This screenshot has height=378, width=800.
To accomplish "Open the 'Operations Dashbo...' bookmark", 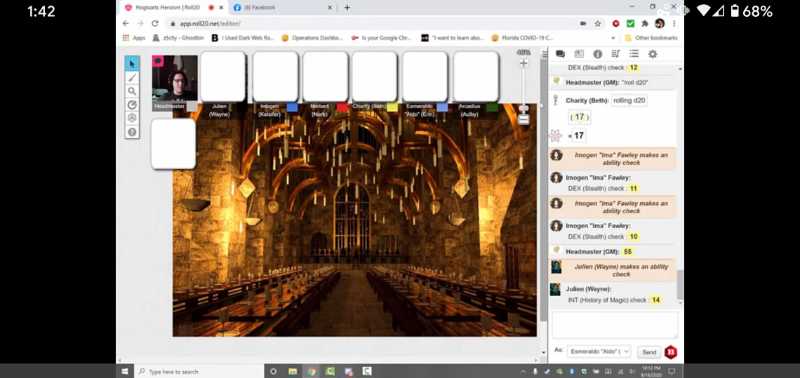I will [312, 38].
